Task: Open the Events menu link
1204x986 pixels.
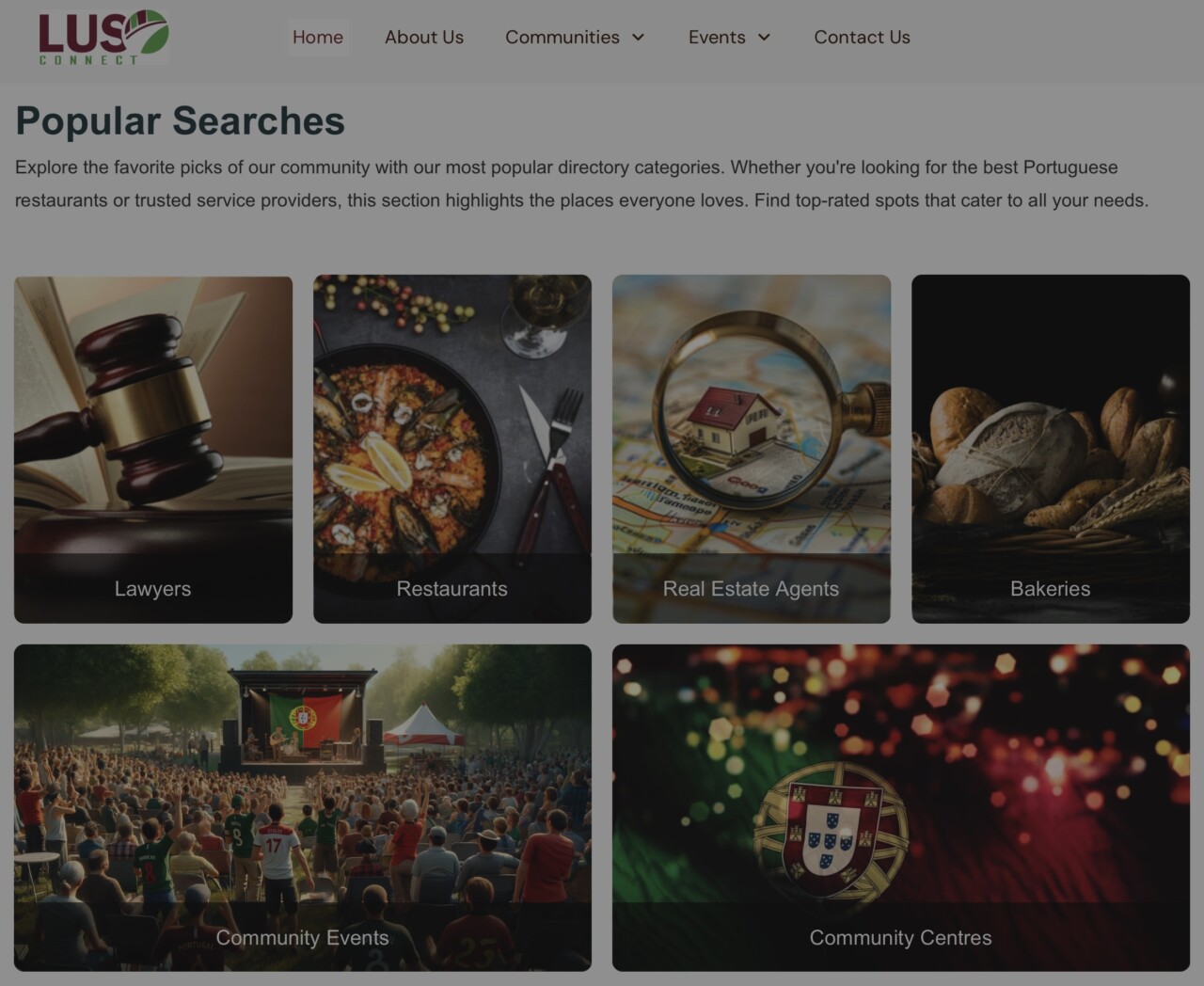Action: pos(716,38)
